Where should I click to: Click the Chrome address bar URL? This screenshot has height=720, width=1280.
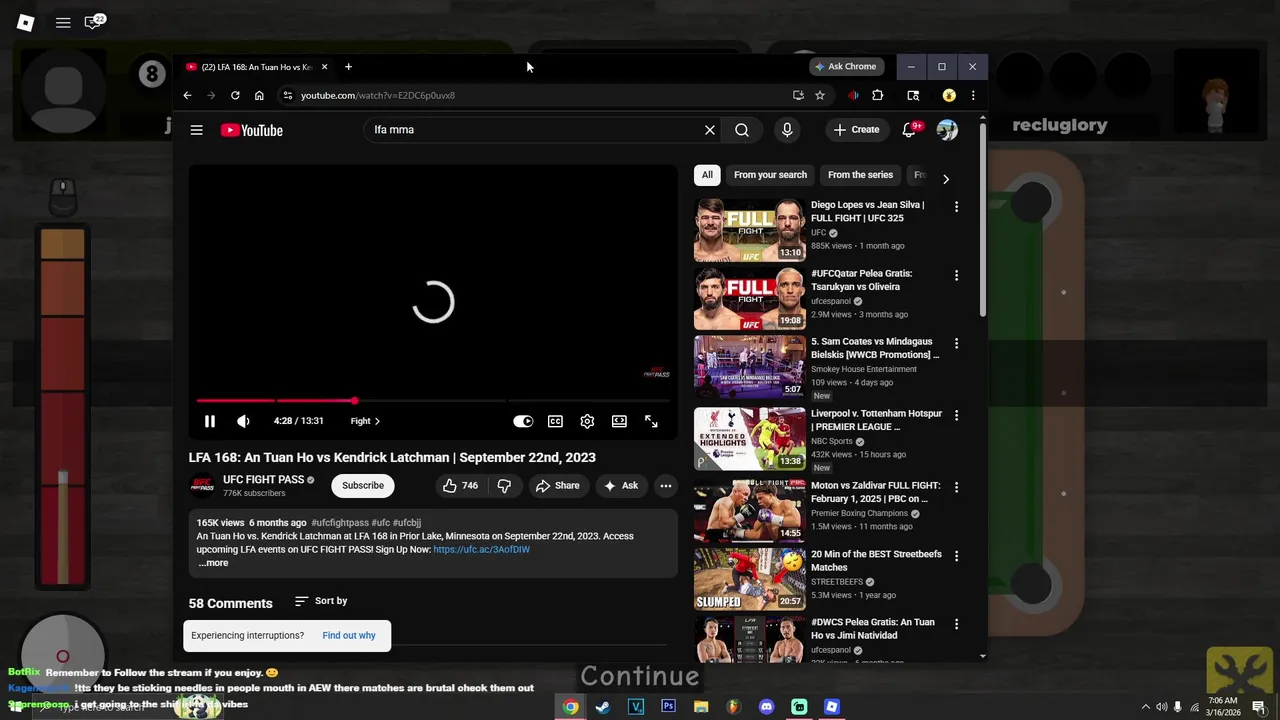point(378,95)
